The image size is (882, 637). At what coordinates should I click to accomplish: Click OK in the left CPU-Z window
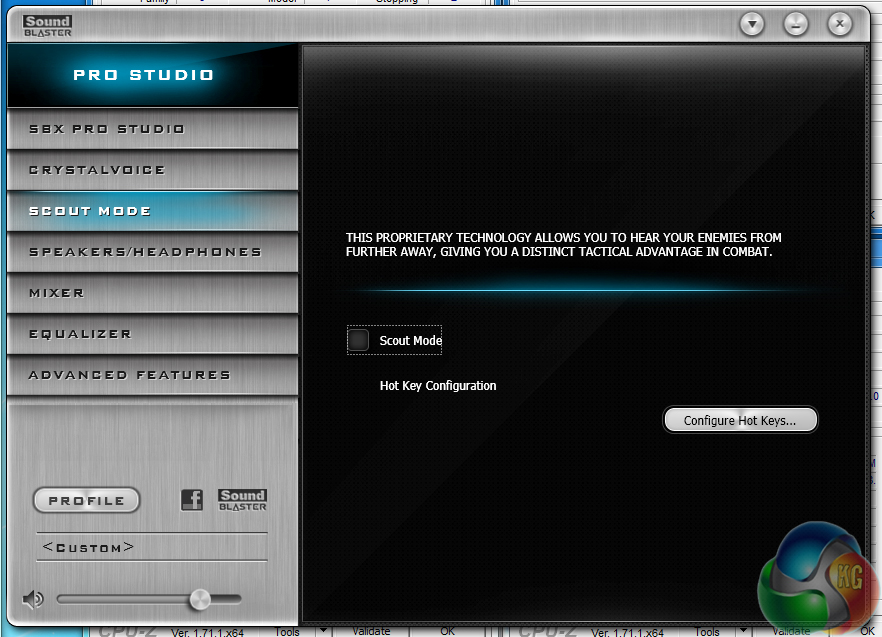(x=448, y=631)
